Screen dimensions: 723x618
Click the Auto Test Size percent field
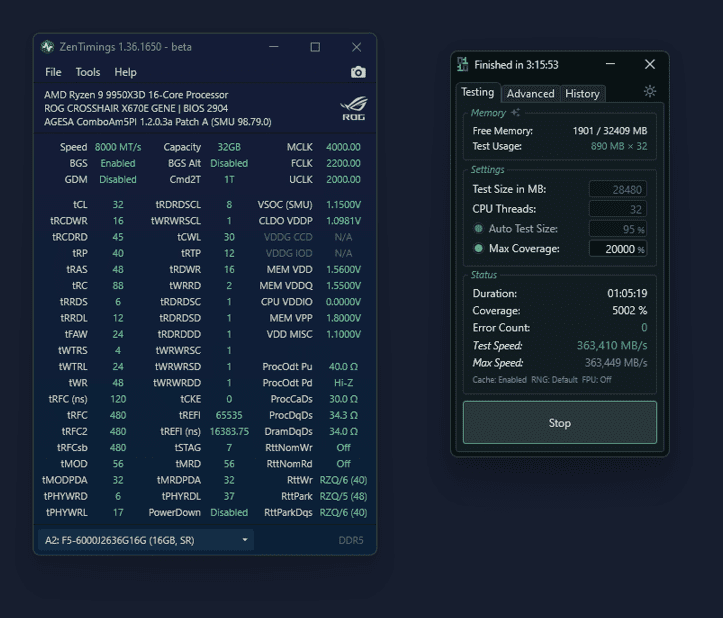[x=617, y=229]
